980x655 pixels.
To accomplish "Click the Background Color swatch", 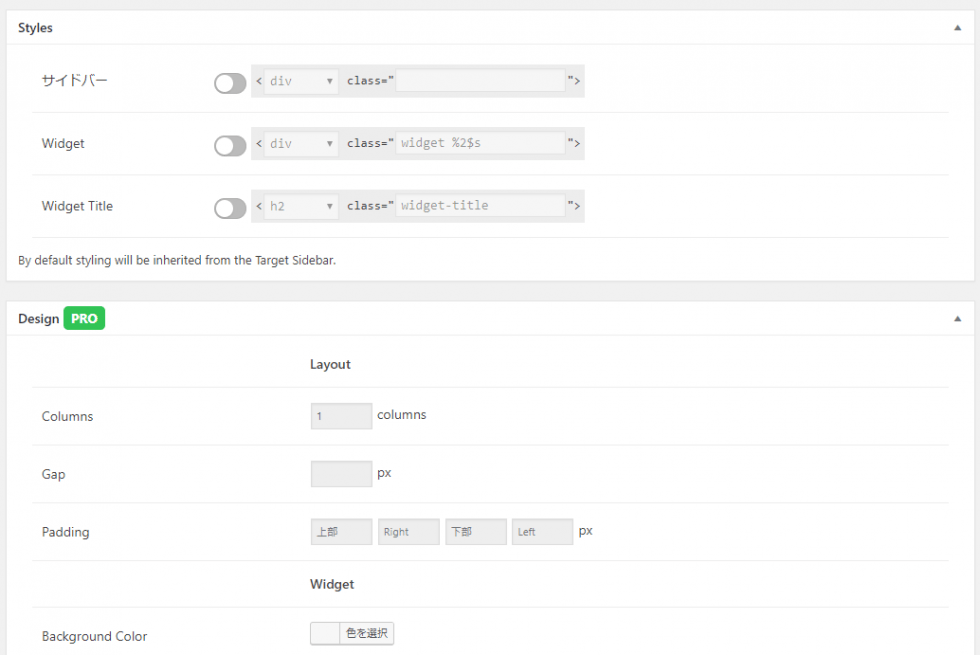I will 325,633.
